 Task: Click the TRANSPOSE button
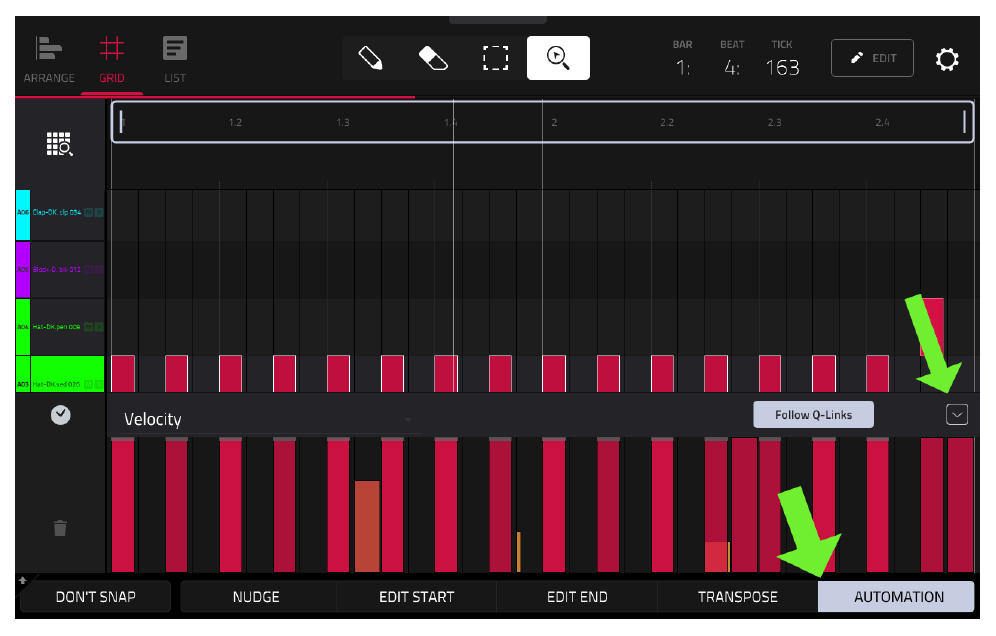(x=737, y=597)
